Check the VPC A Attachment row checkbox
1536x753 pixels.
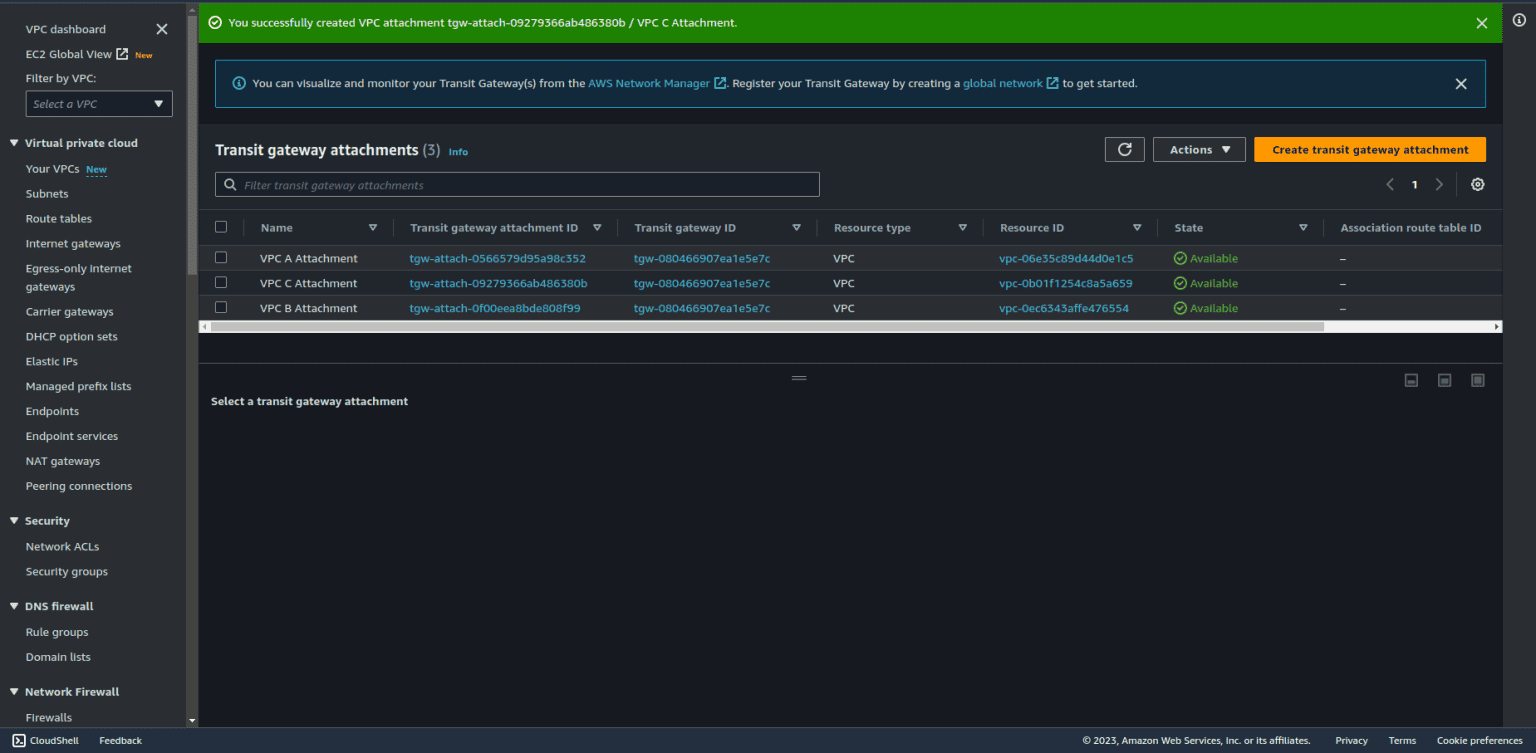click(221, 257)
